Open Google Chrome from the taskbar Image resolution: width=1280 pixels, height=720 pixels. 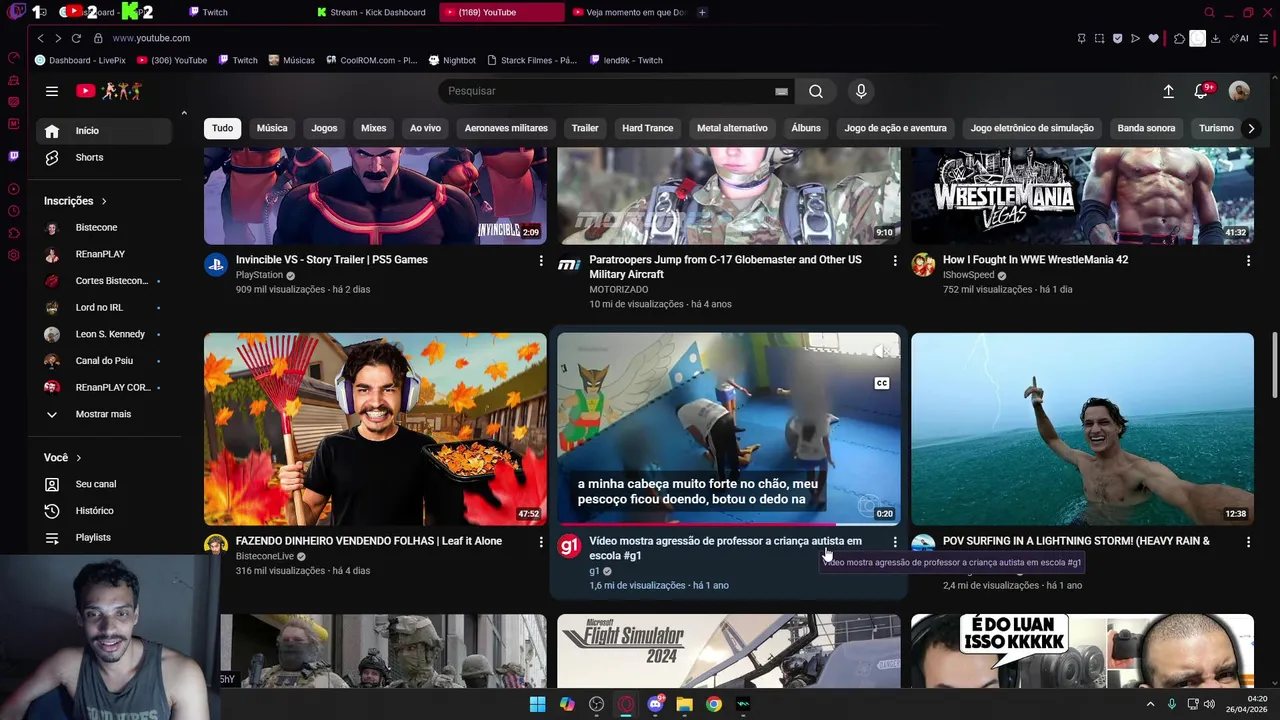[x=713, y=704]
